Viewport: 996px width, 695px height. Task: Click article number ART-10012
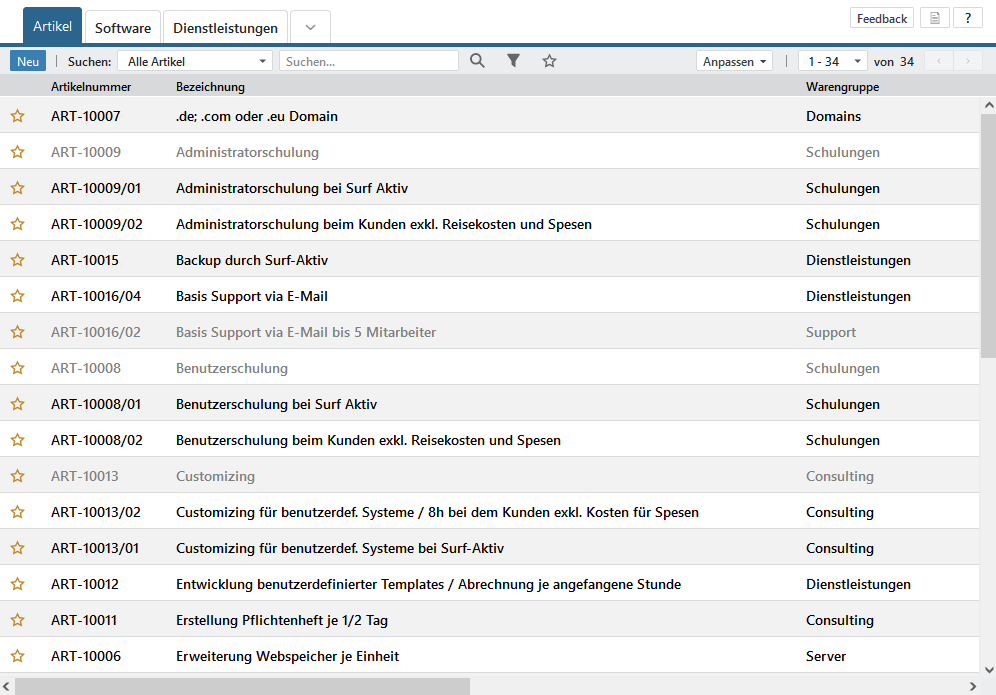tap(84, 584)
